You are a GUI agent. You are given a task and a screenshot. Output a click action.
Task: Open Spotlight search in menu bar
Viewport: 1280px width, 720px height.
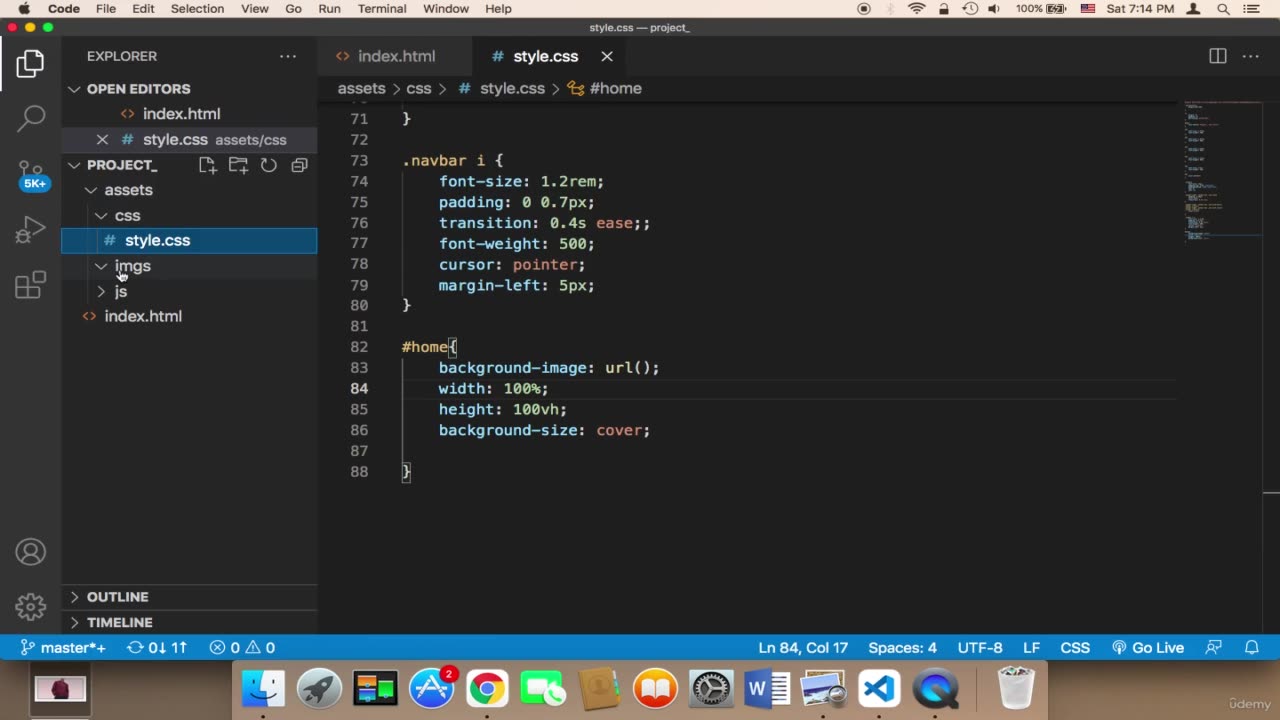[1223, 9]
